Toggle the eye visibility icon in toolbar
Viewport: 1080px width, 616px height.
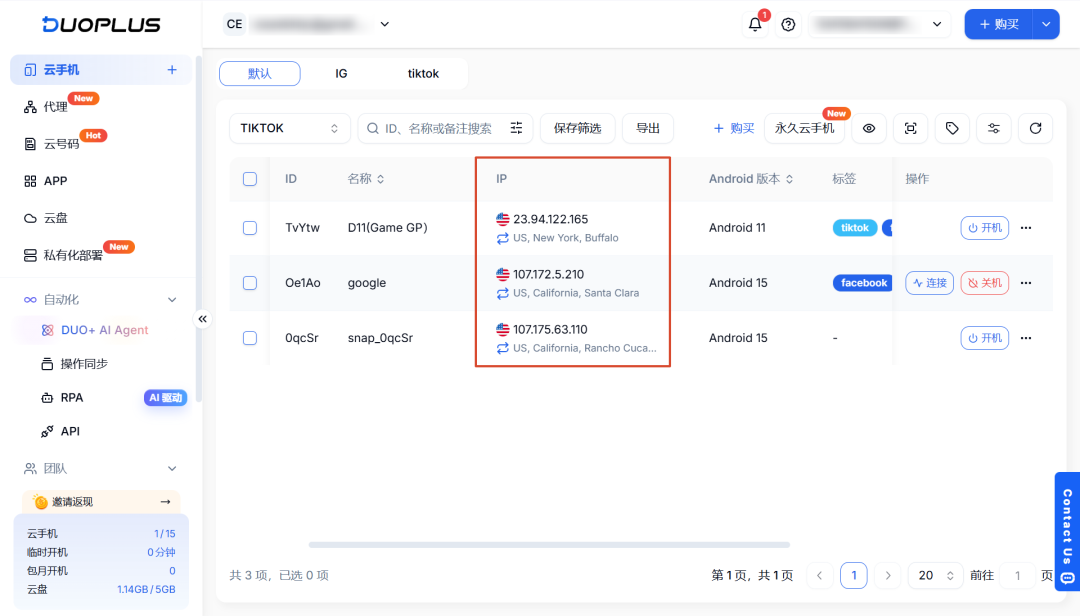pyautogui.click(x=869, y=128)
